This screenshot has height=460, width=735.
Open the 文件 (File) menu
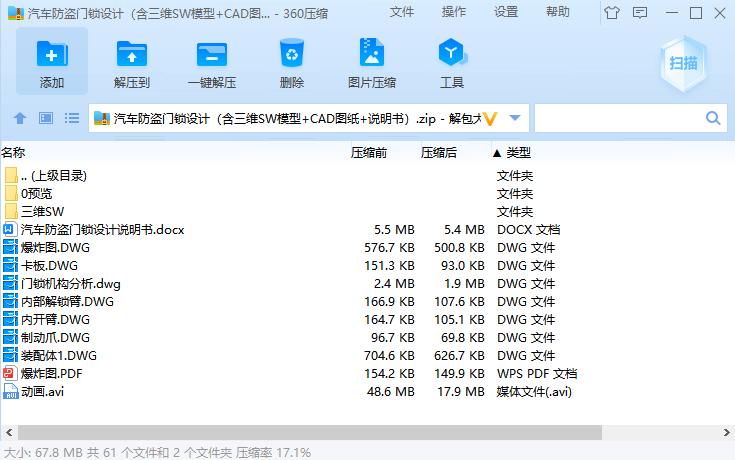(402, 12)
